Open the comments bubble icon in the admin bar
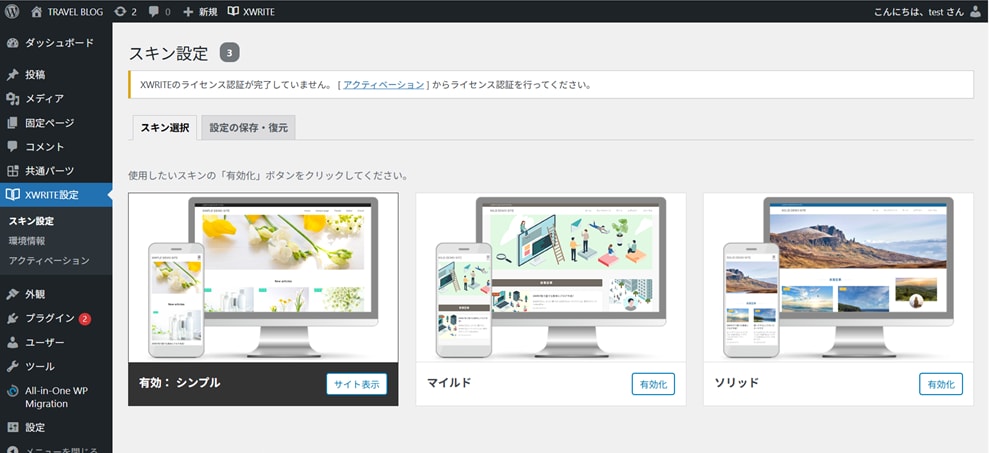Image resolution: width=989 pixels, height=453 pixels. point(154,11)
